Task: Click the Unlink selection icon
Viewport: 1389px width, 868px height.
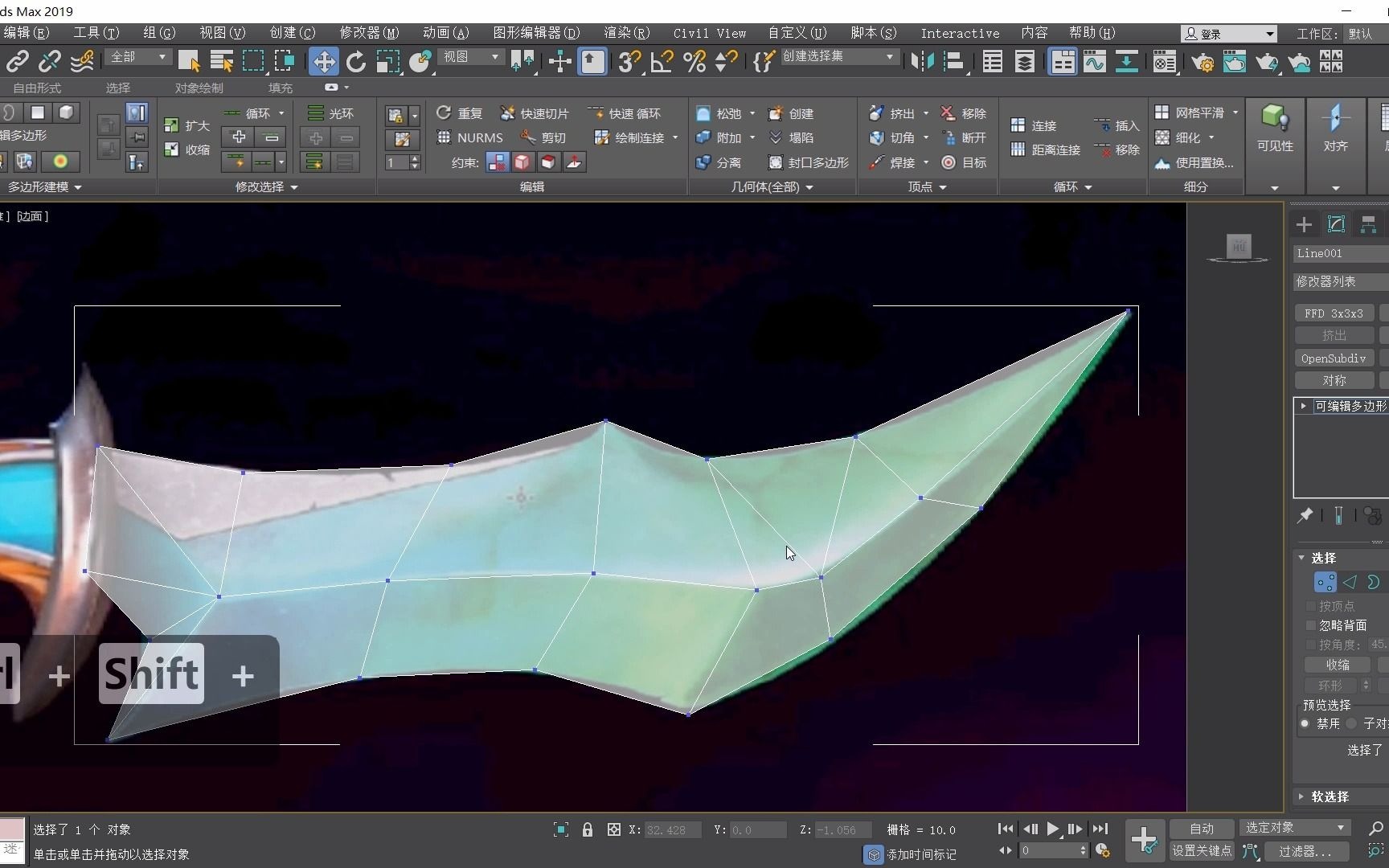Action: pyautogui.click(x=49, y=62)
